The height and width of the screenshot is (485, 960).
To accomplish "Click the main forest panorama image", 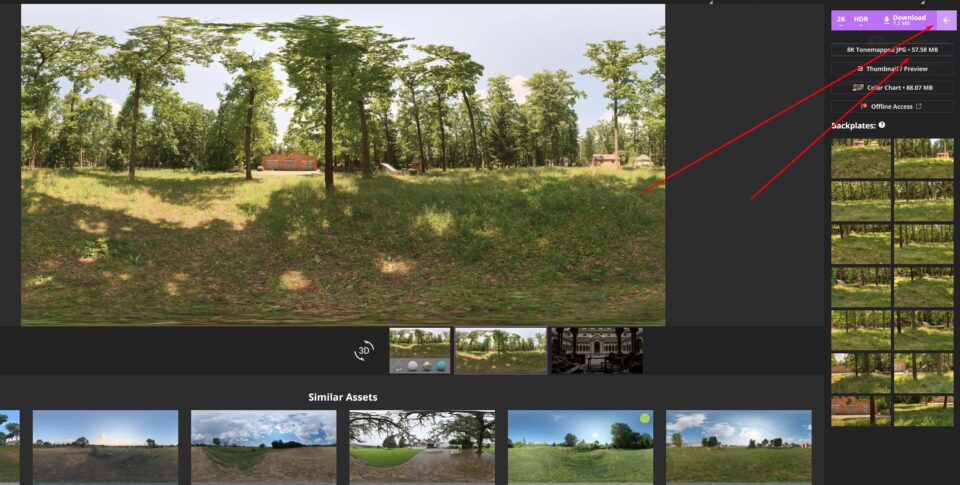I will [x=343, y=164].
